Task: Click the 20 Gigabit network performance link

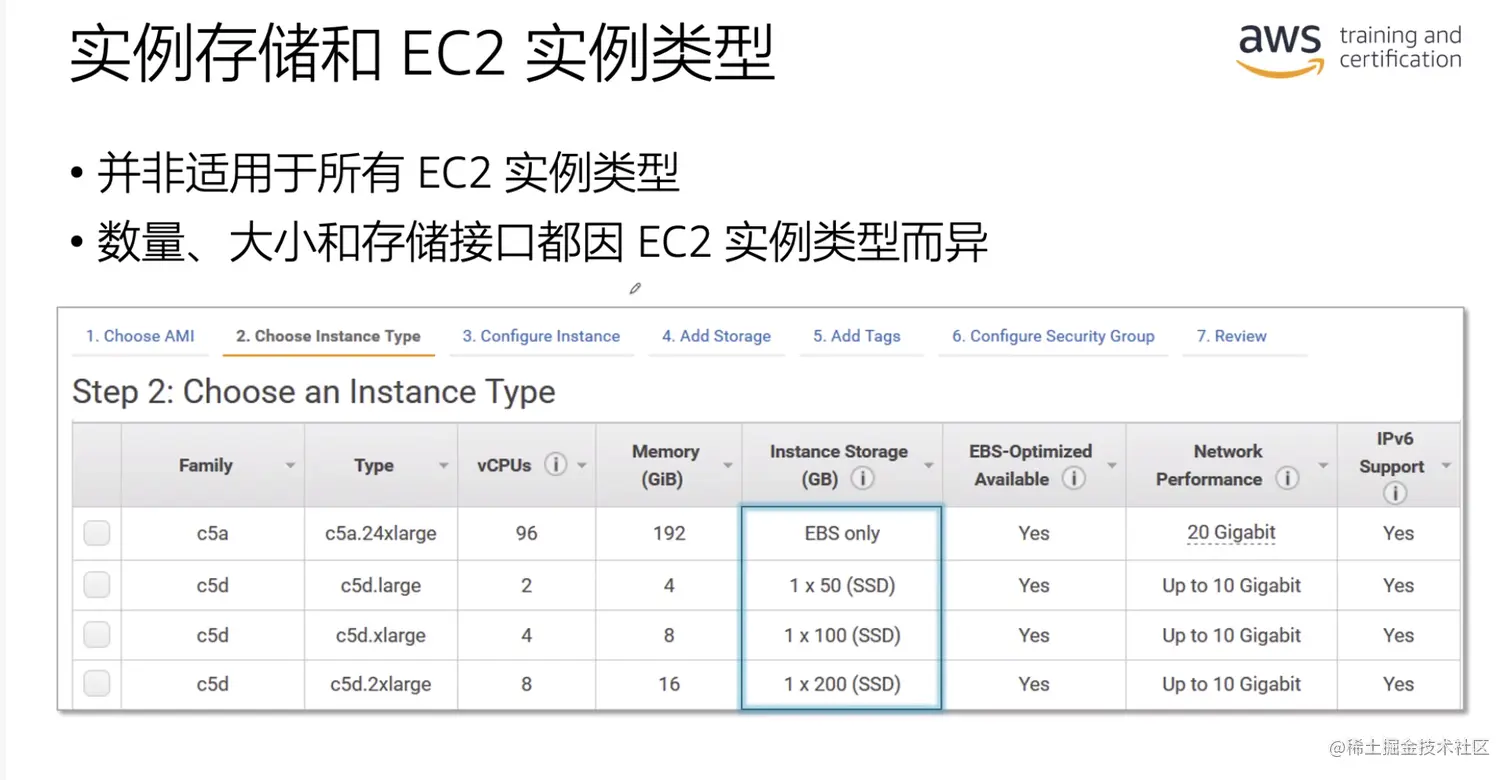Action: [x=1231, y=533]
